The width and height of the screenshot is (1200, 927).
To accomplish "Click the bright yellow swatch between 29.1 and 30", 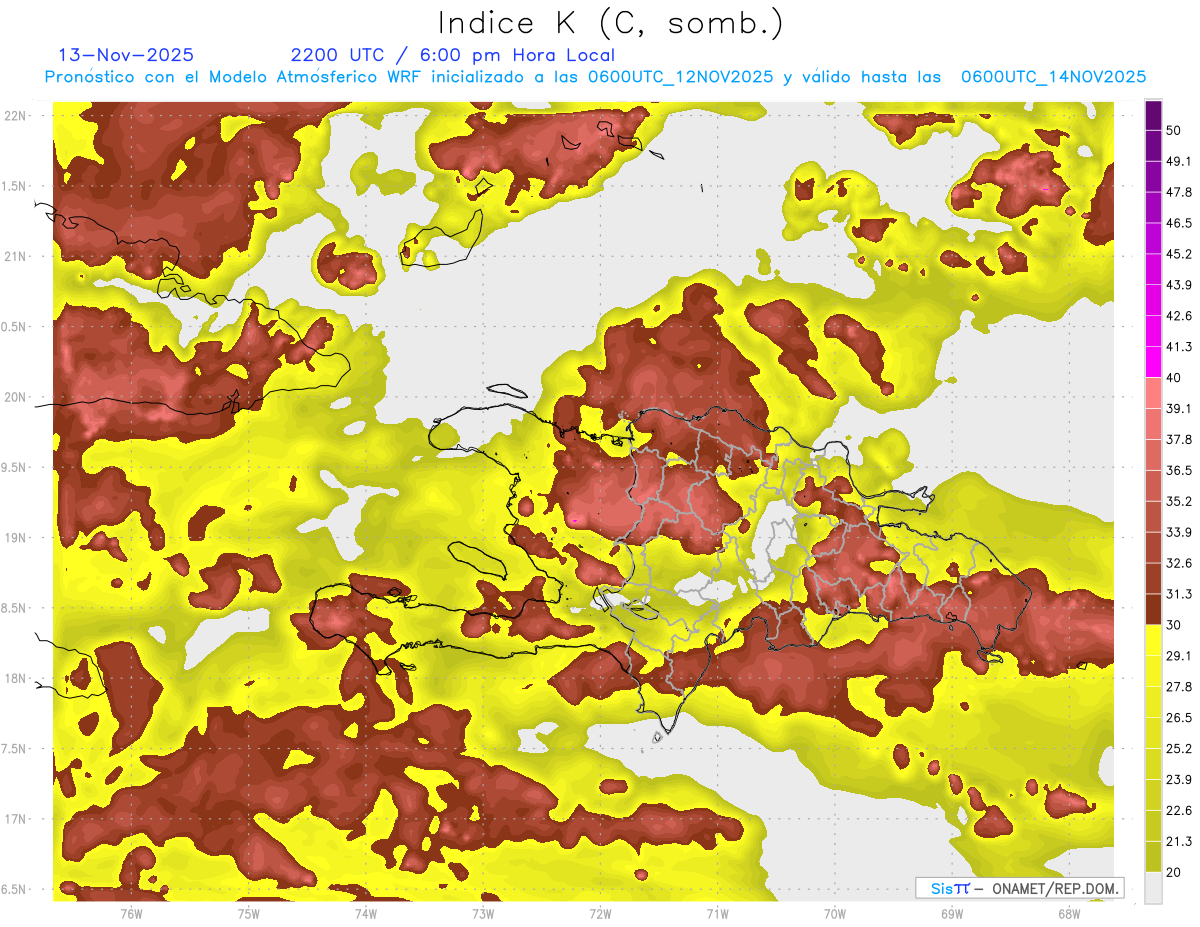I will (x=1153, y=640).
